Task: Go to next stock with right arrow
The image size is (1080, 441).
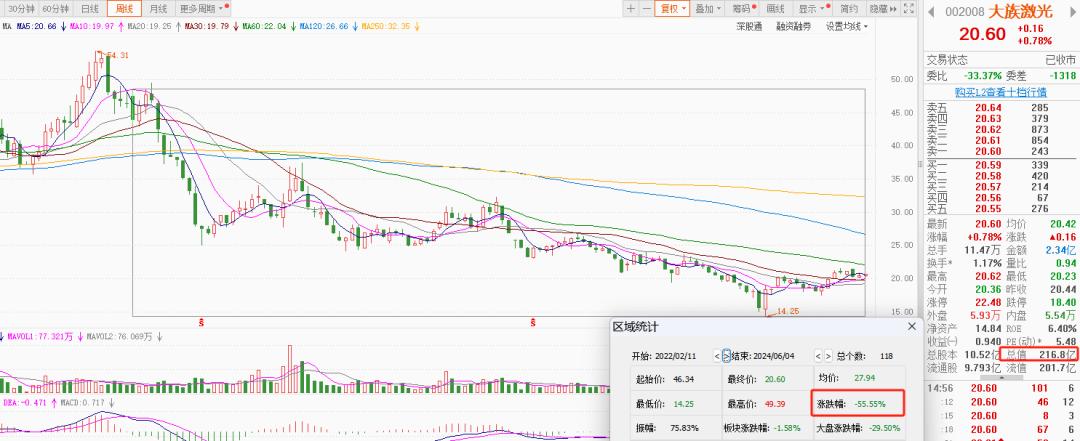Action: (x=1073, y=11)
